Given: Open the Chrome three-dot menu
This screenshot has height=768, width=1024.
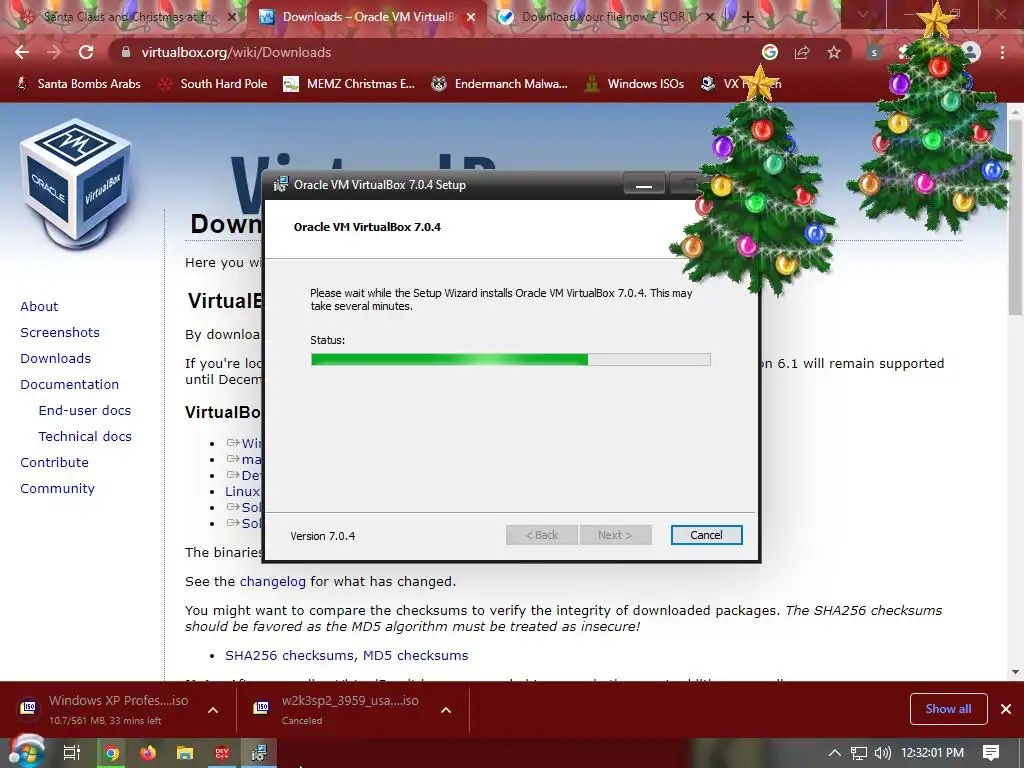Looking at the screenshot, I should point(1002,52).
